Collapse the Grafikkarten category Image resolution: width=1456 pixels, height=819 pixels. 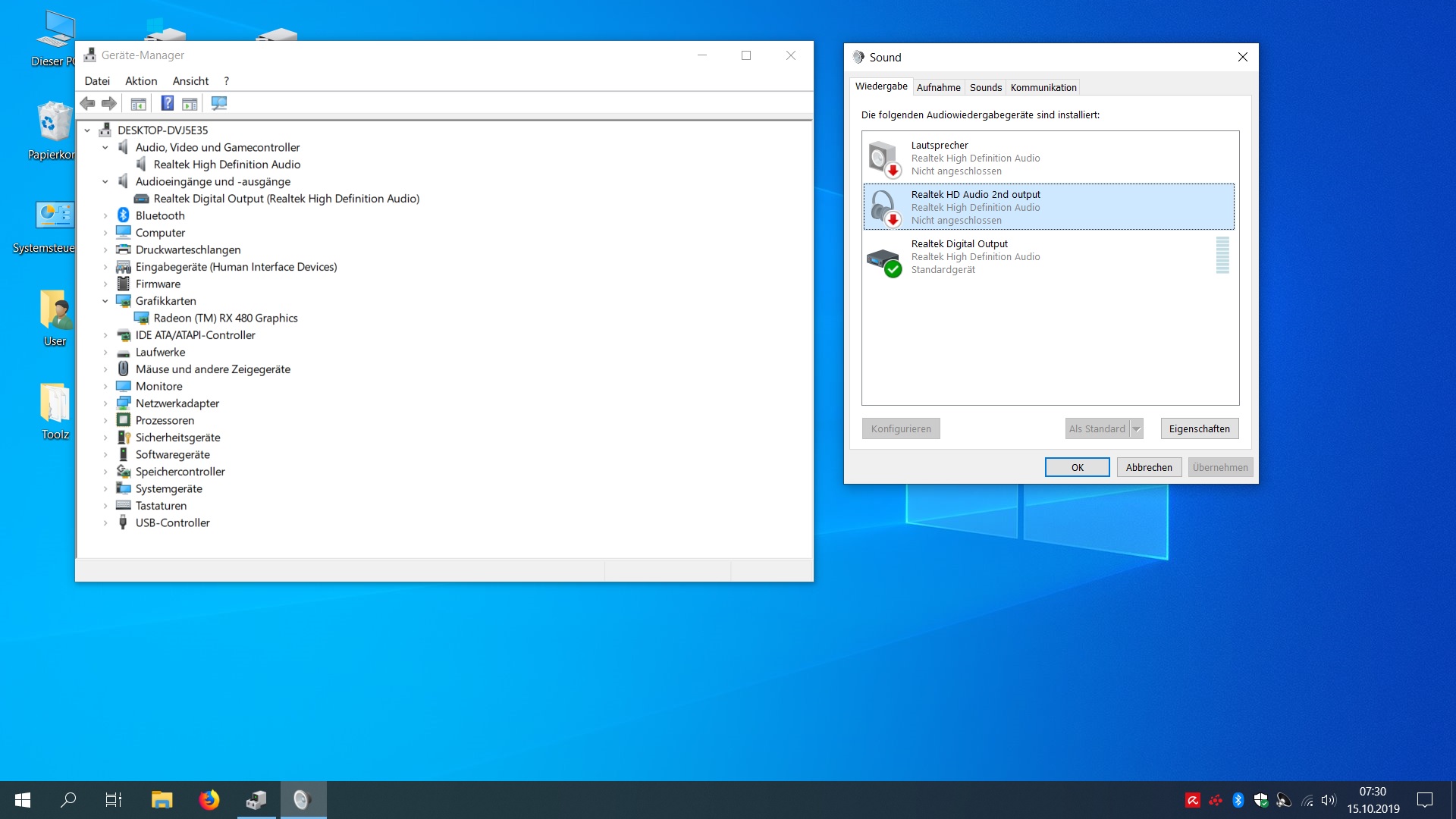click(105, 301)
